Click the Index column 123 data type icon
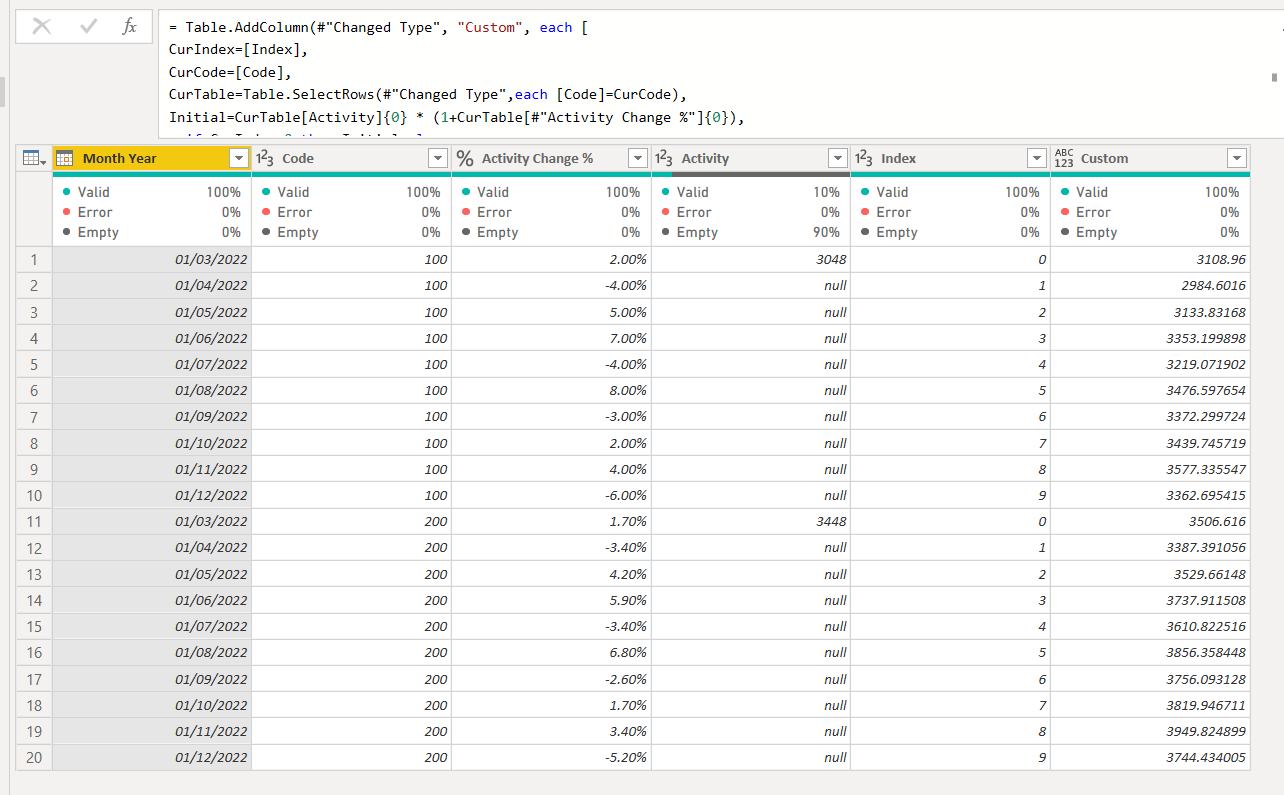The width and height of the screenshot is (1284, 795). tap(865, 158)
